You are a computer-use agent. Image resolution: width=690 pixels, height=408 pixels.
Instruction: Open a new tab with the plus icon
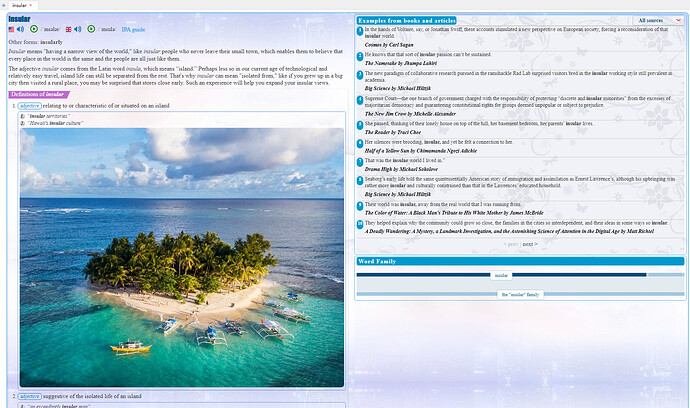coord(4,5)
